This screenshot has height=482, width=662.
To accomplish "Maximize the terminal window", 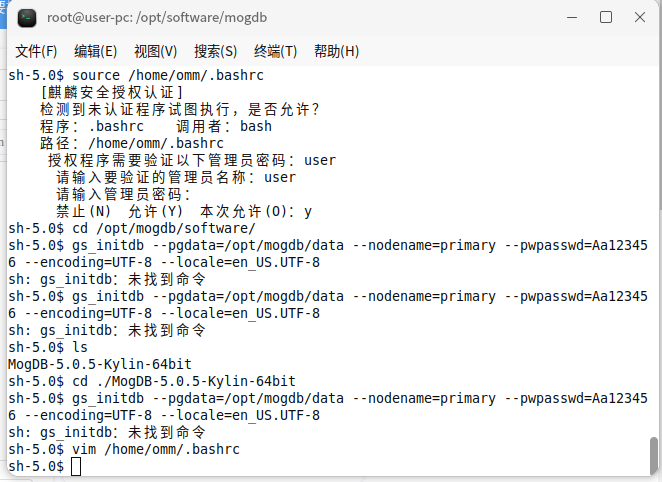I will coord(606,18).
